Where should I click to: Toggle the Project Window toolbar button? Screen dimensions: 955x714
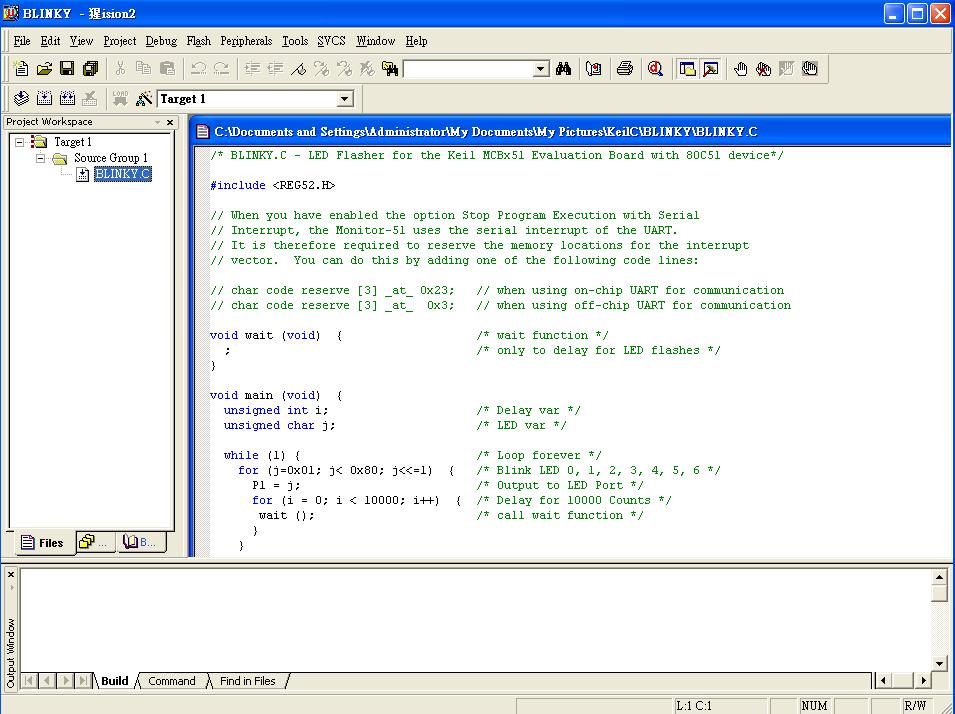tap(687, 69)
